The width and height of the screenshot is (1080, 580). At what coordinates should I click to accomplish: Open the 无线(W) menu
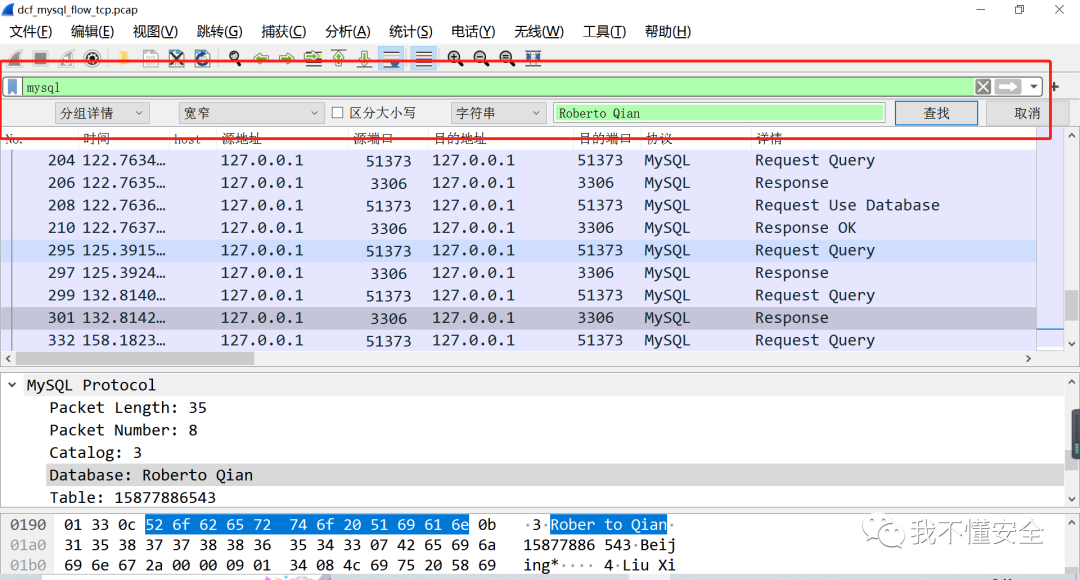(x=539, y=31)
